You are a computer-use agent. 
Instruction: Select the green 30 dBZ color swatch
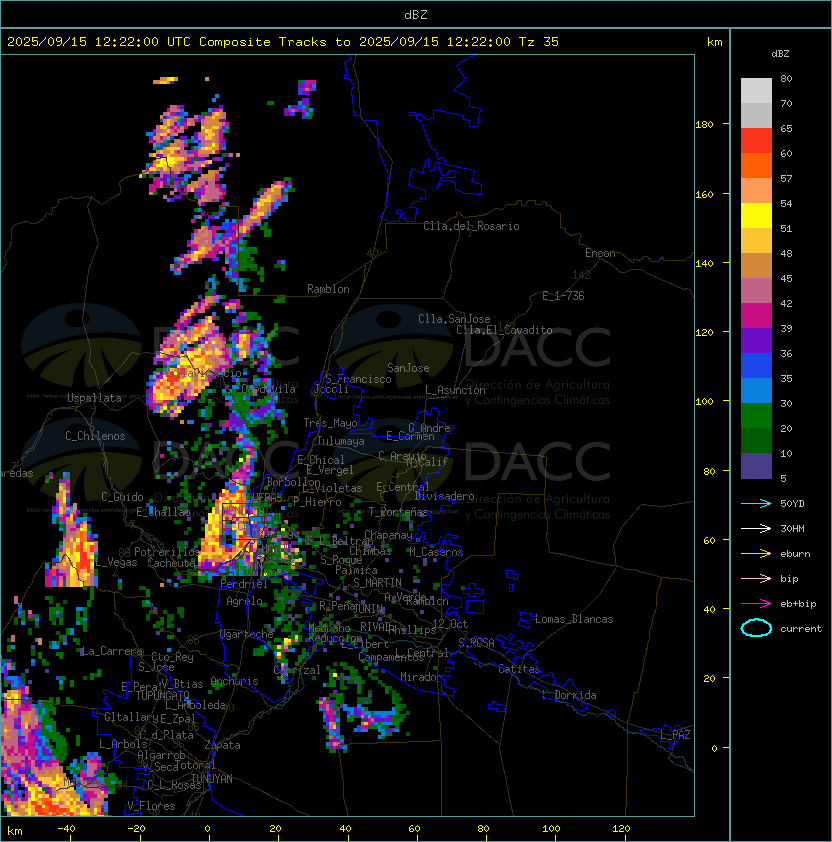(x=756, y=416)
